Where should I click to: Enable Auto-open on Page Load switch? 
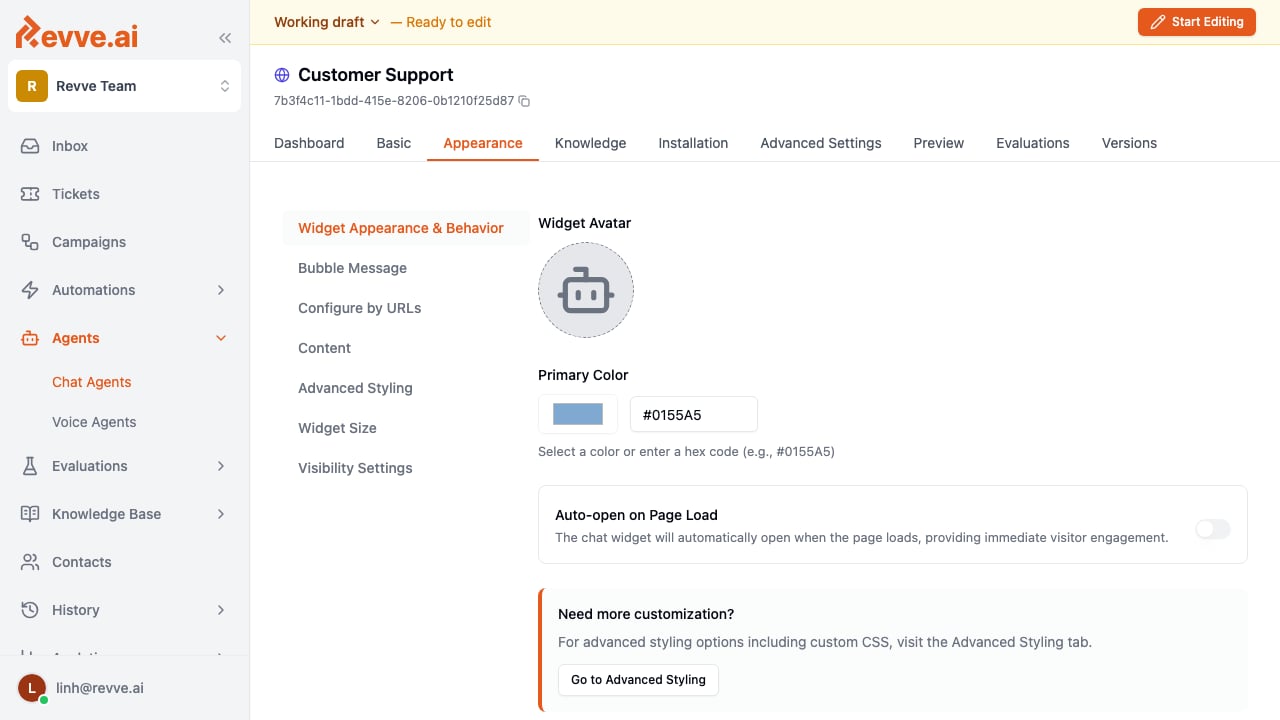(1213, 529)
